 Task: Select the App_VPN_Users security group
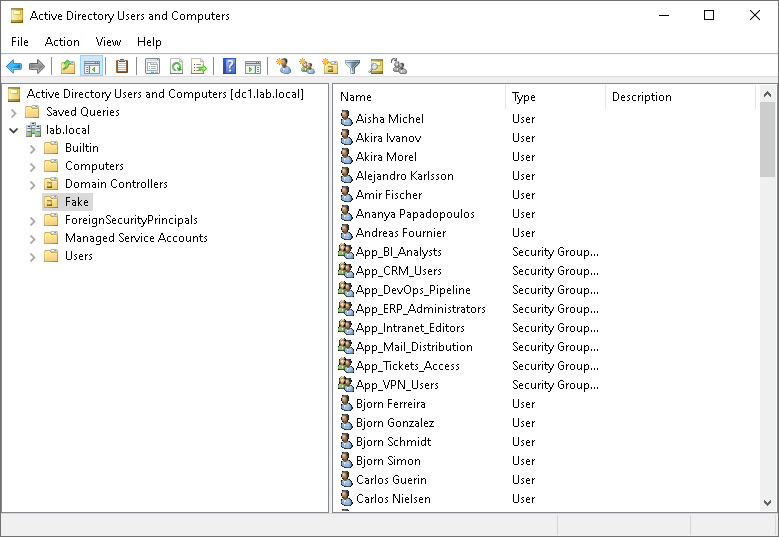[x=397, y=385]
